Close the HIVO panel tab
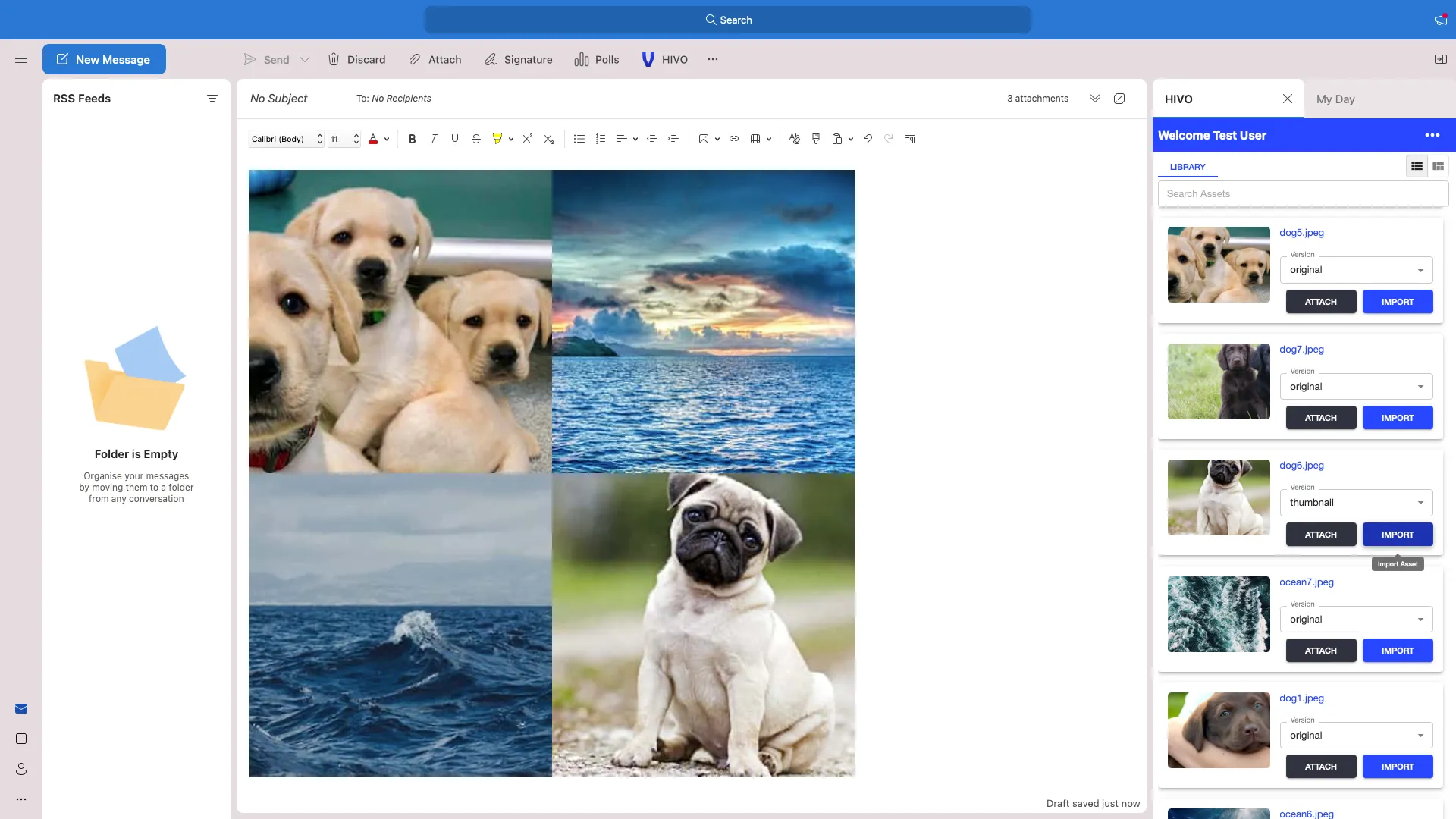The image size is (1456, 819). pyautogui.click(x=1288, y=99)
